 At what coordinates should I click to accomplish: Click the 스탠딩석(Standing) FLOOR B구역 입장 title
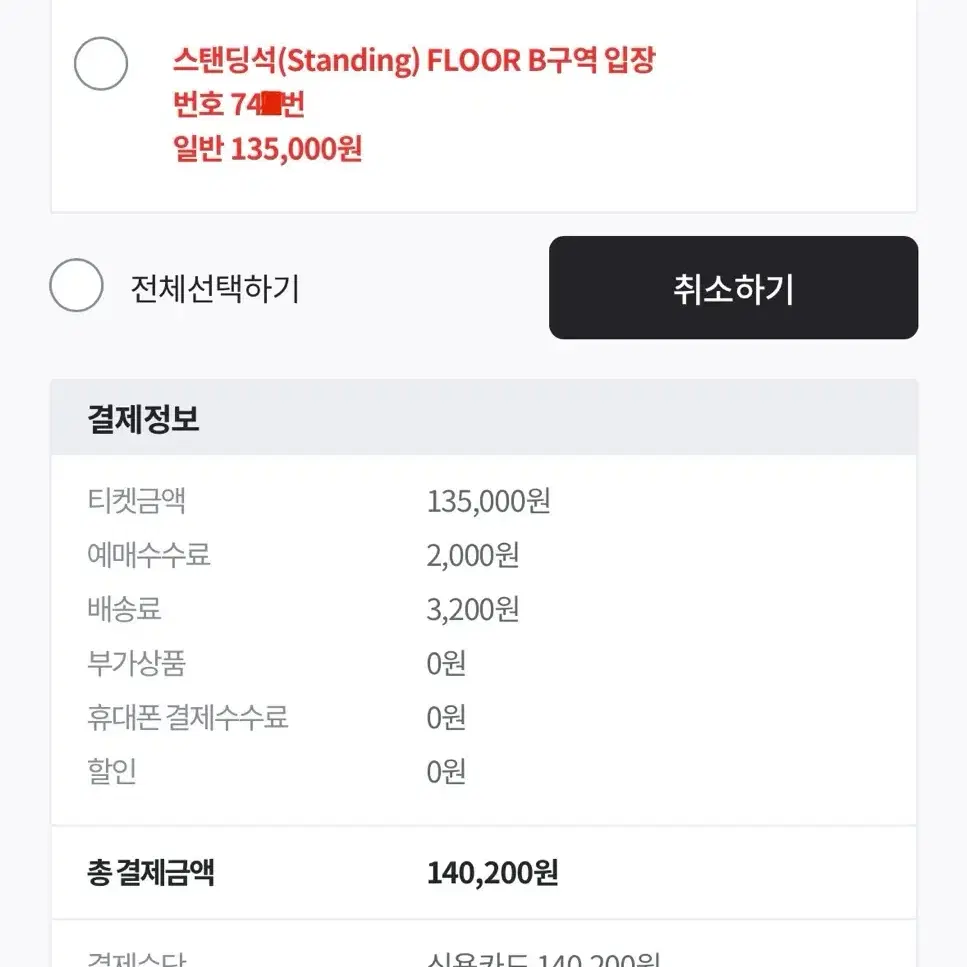coord(414,60)
